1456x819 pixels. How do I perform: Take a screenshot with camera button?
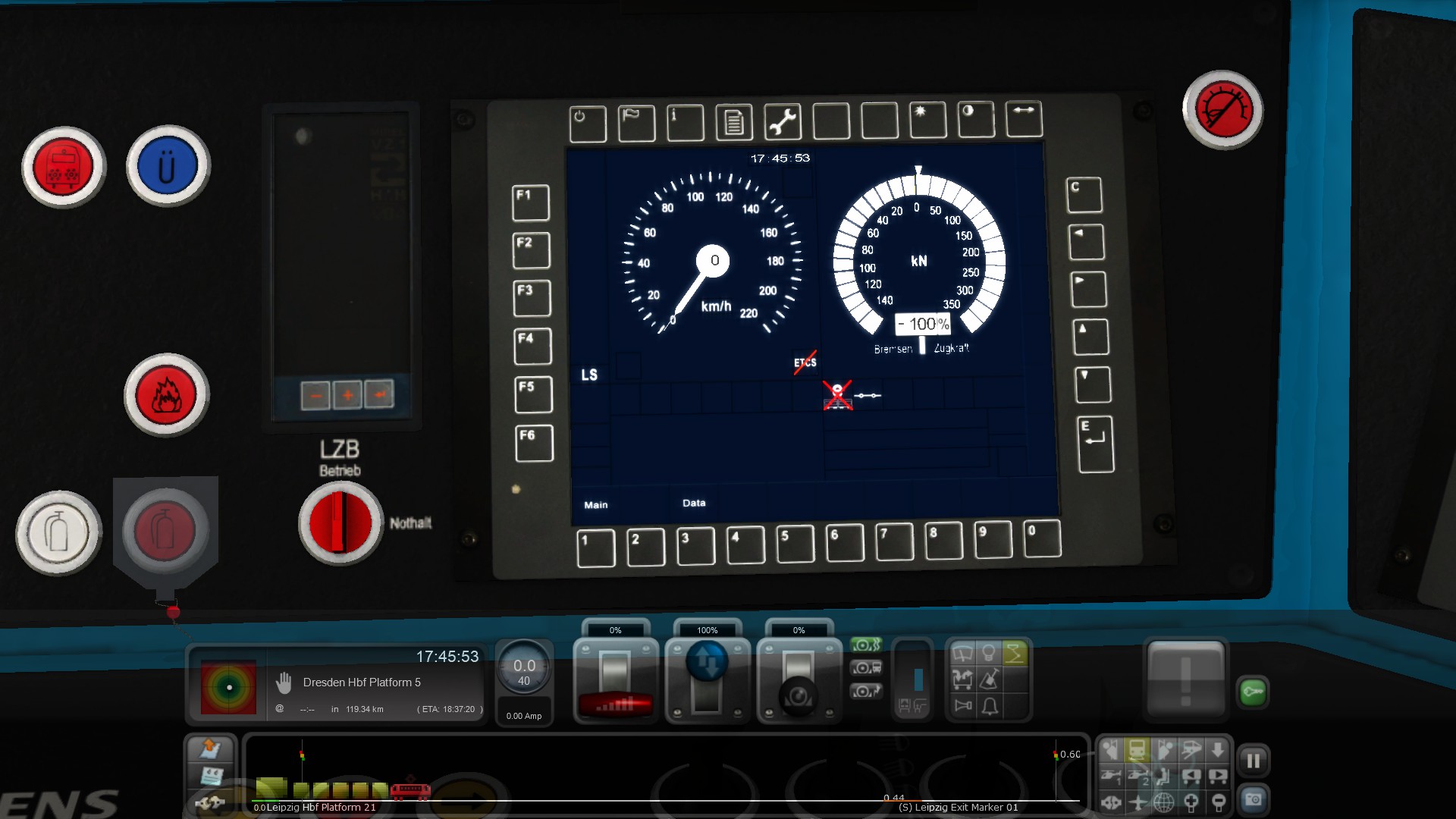1253,800
